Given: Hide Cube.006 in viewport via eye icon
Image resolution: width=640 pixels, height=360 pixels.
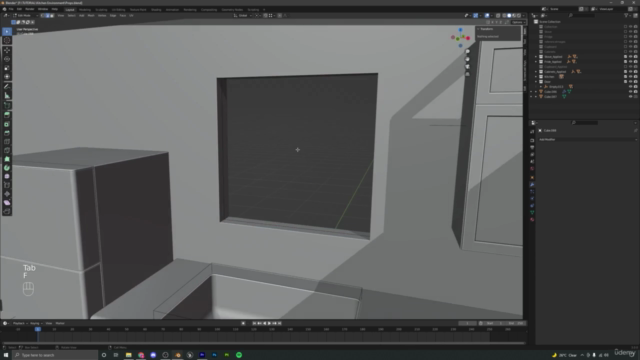Looking at the screenshot, I should coord(631,92).
